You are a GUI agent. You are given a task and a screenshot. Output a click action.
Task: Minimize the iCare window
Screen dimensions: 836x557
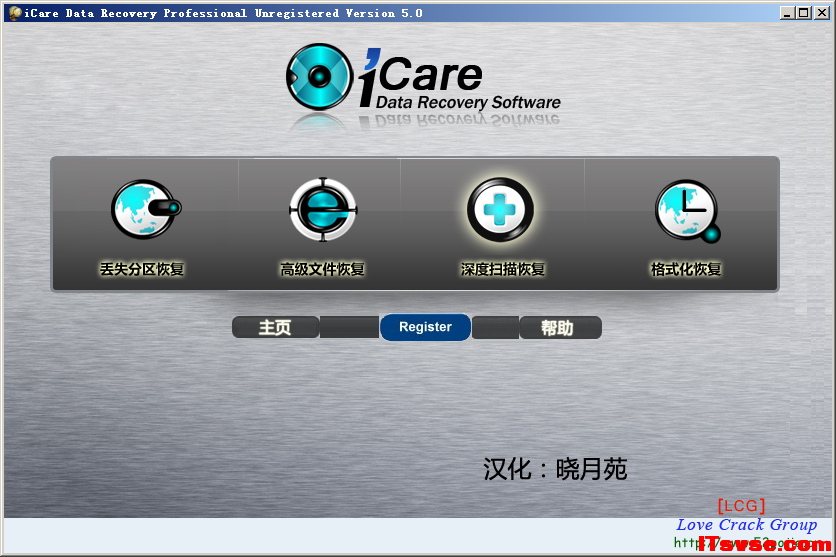click(x=786, y=13)
